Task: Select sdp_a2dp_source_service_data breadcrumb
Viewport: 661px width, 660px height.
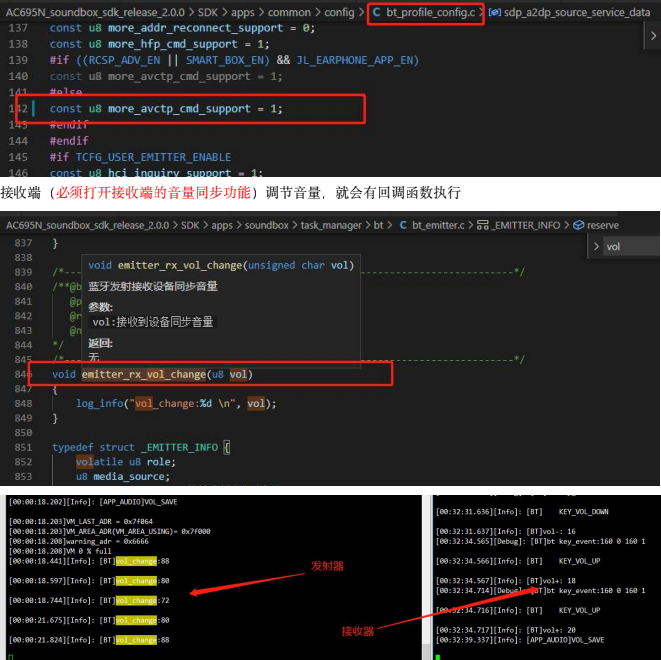Action: [x=577, y=13]
